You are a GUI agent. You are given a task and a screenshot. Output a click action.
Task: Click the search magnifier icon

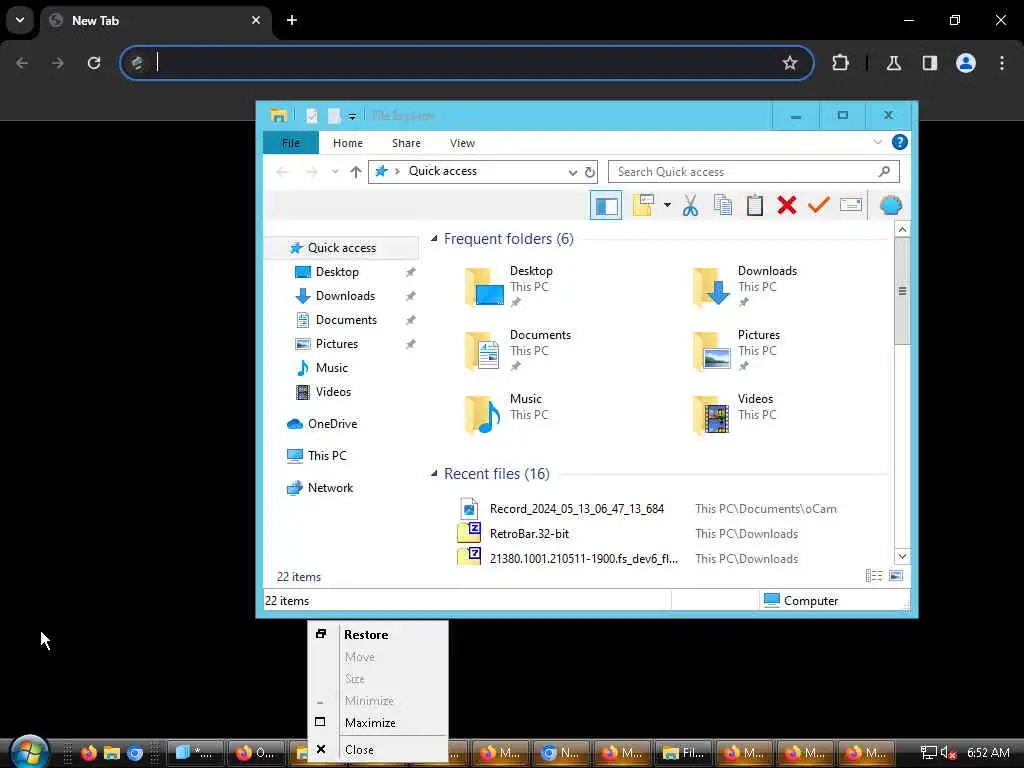click(x=884, y=172)
